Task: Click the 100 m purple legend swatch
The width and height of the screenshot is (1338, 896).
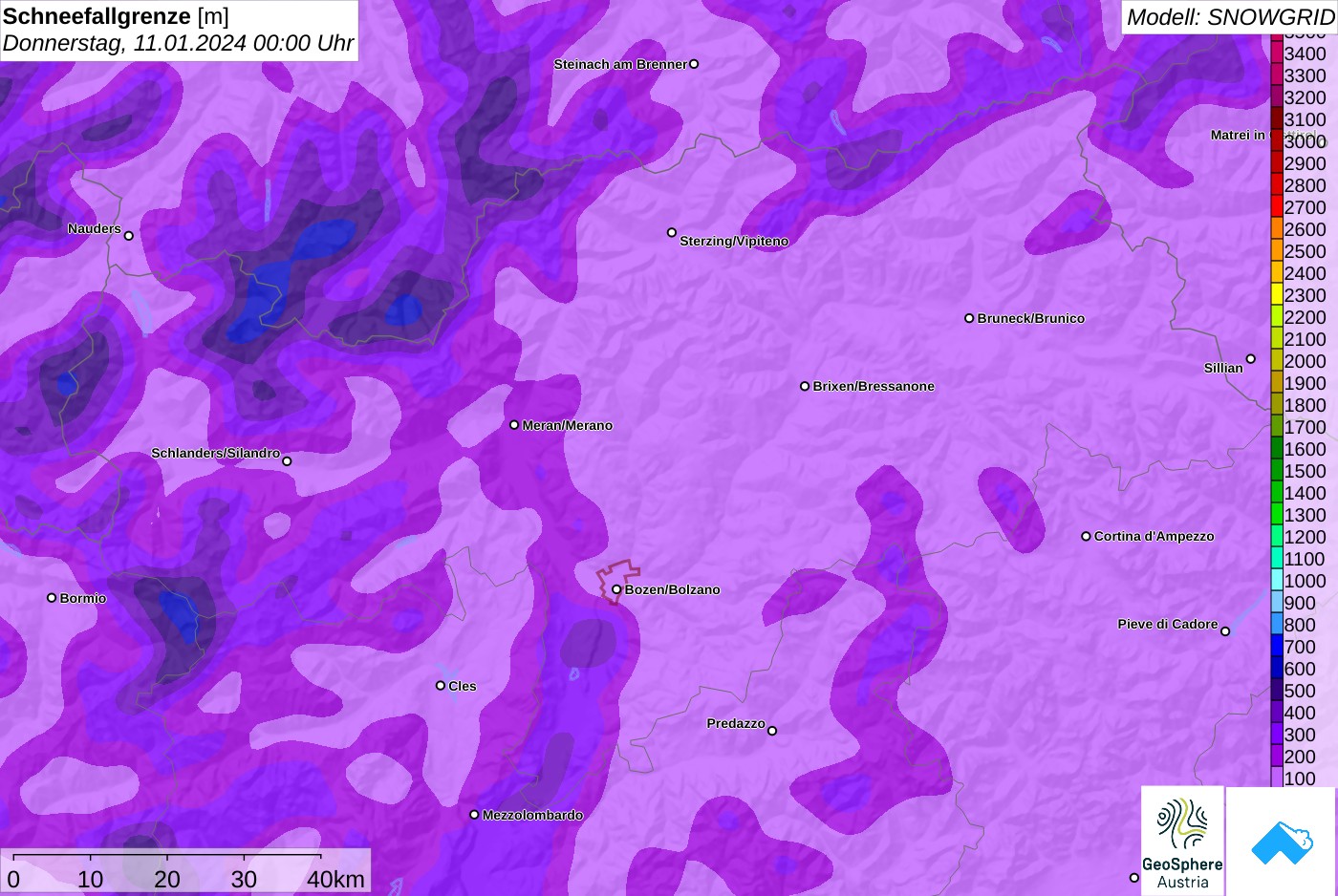Action: tap(1277, 779)
